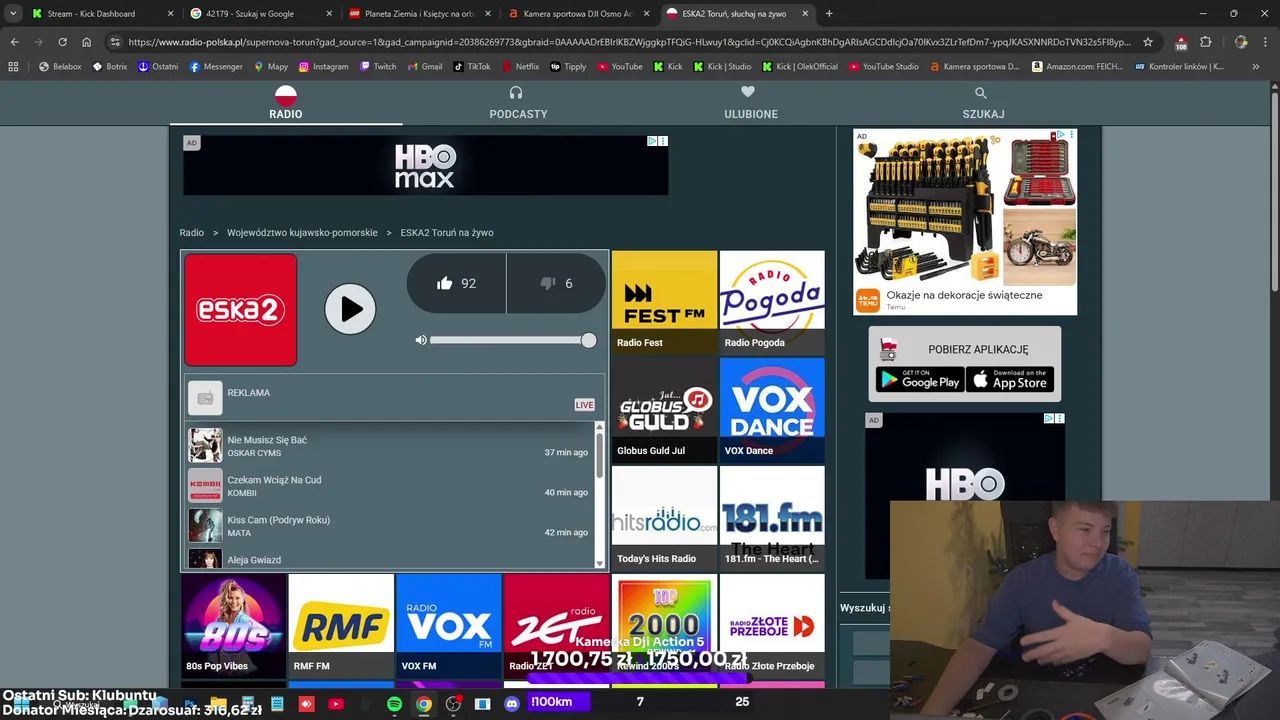Open the HBO Max banner ad

[x=425, y=165]
